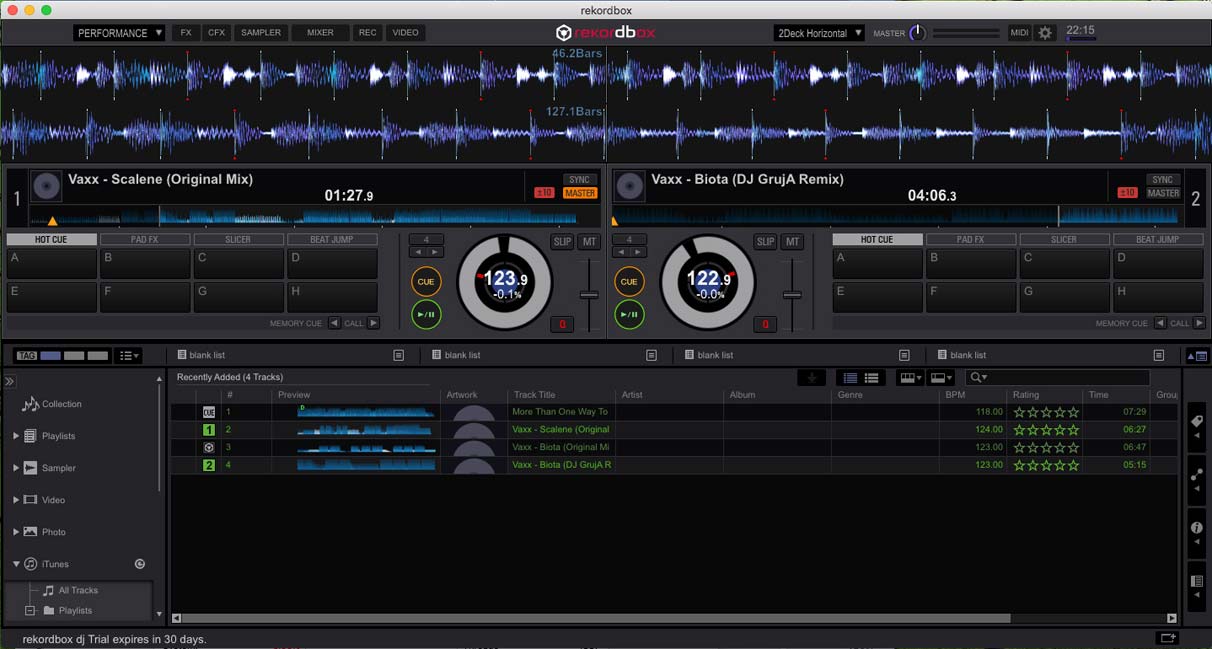Click deck 2 CUE button

[x=629, y=282]
